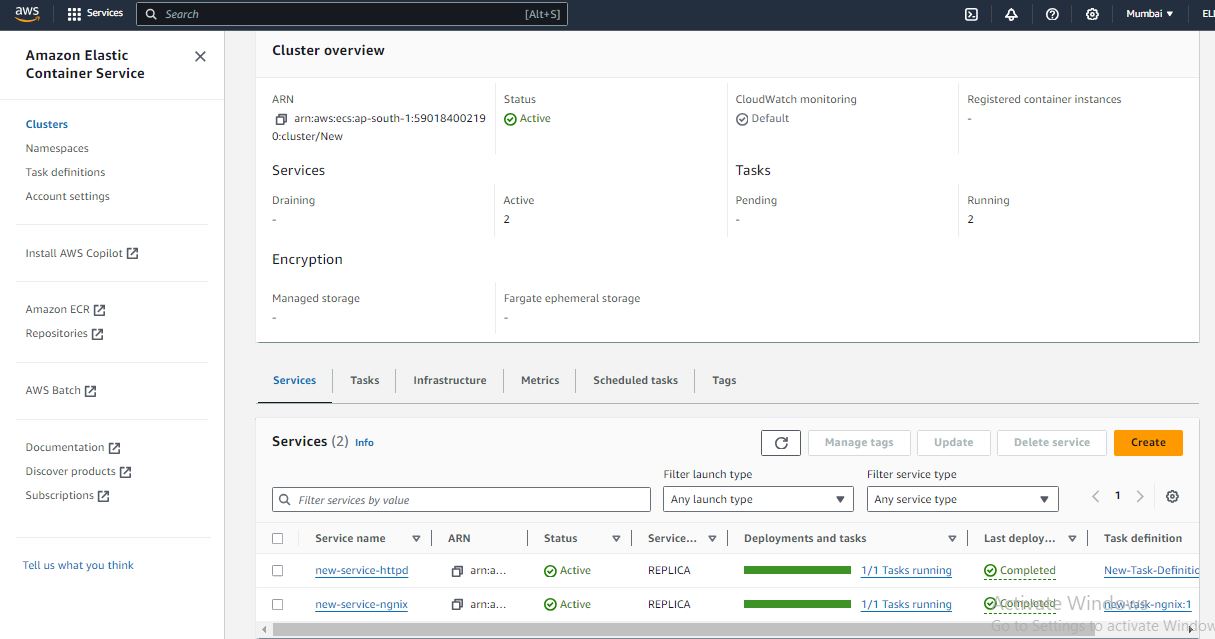Screen dimensions: 1215x639
Task: Copy the cluster ARN using copy icon
Action: (281, 119)
